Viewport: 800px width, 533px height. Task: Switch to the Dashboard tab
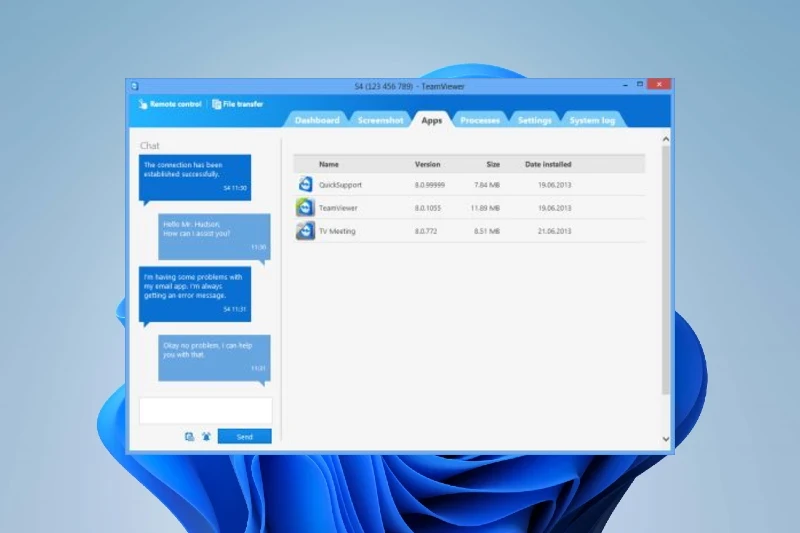coord(317,120)
